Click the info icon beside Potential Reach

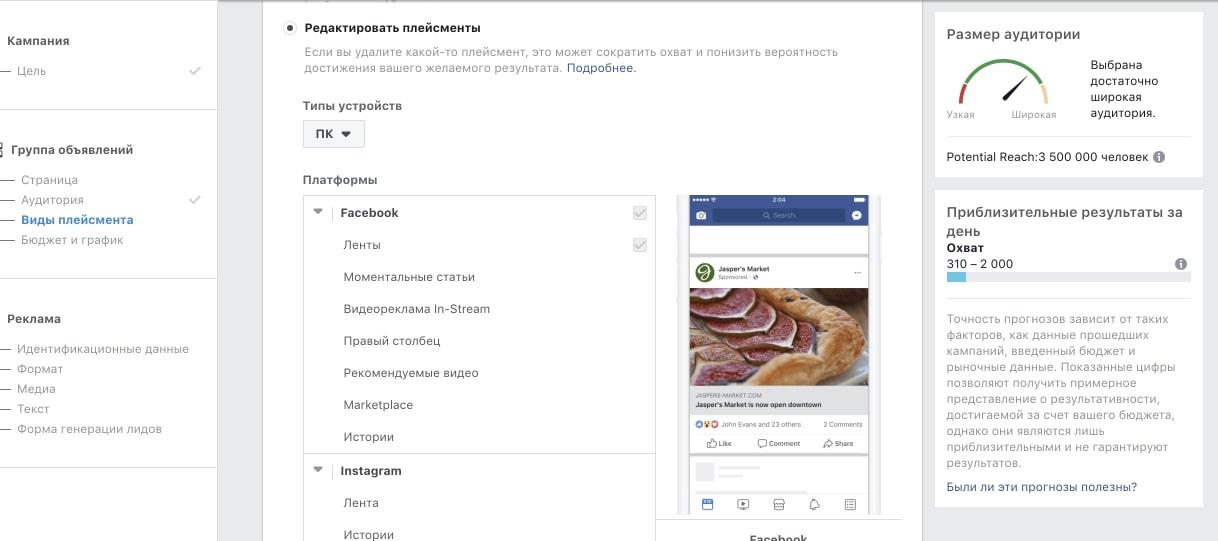[1159, 157]
